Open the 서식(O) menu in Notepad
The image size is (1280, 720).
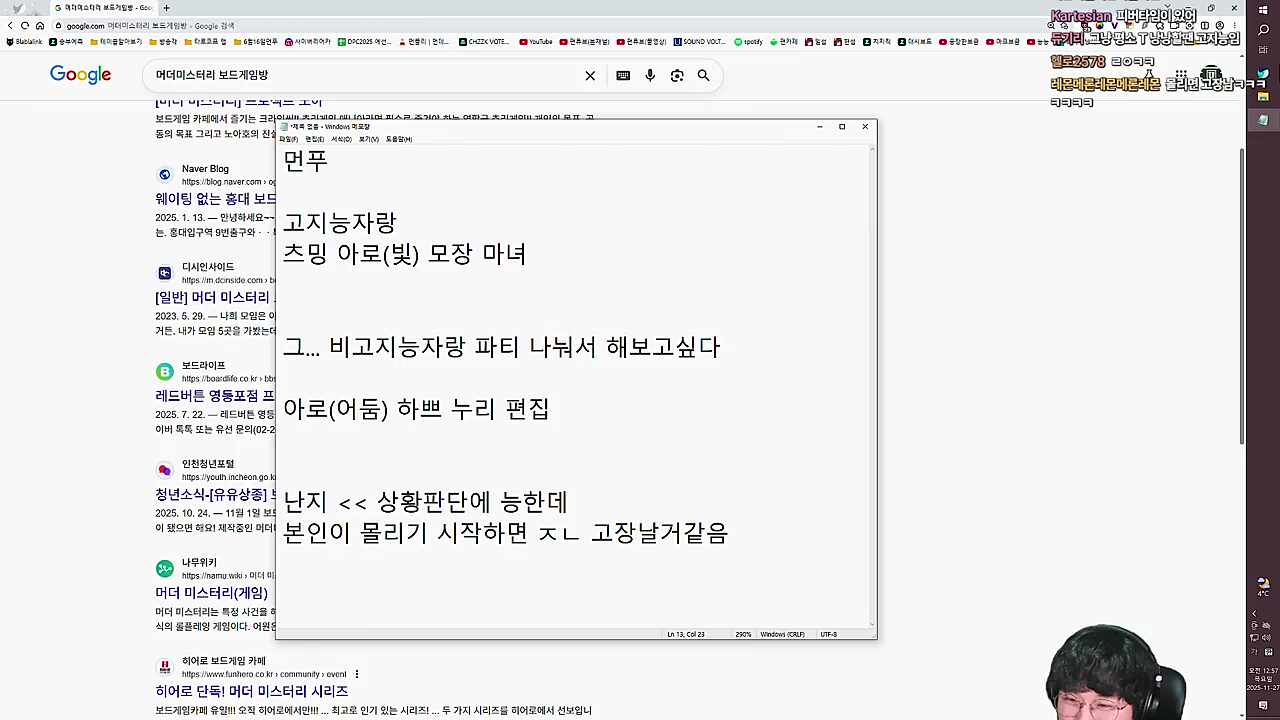pyautogui.click(x=342, y=139)
